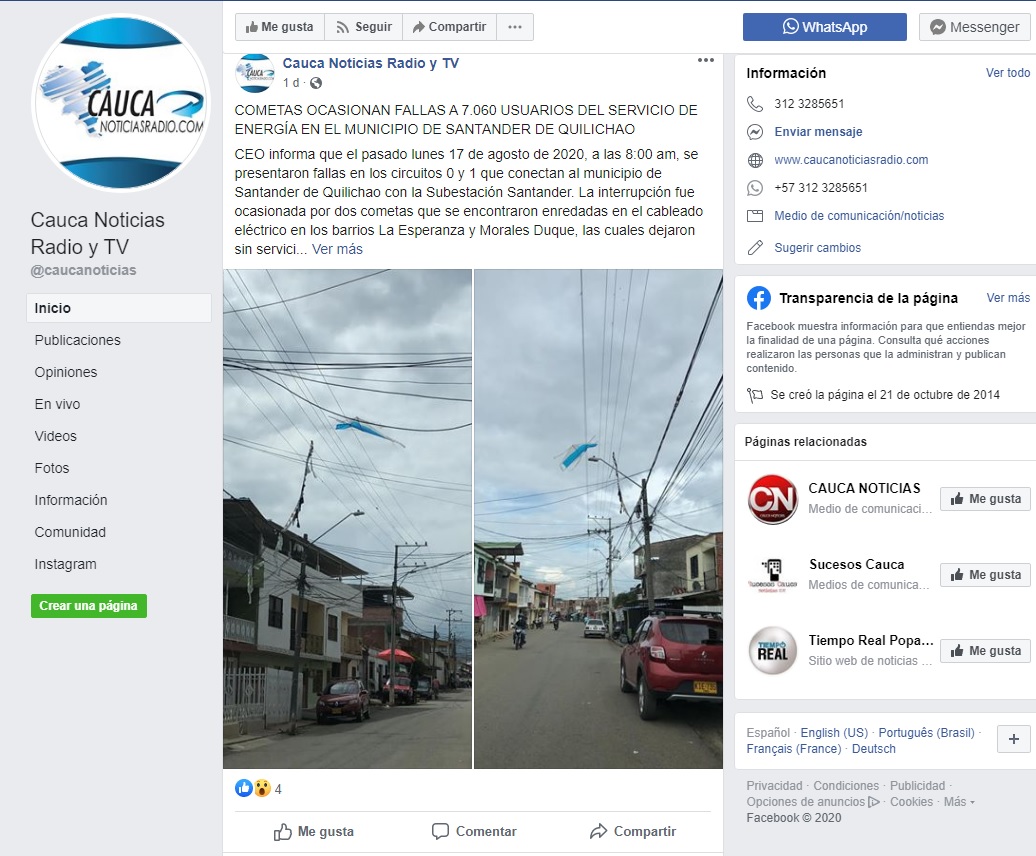Open the CAUCA NOTICIAS page logo
Viewport: 1036px width, 856px height.
[772, 499]
